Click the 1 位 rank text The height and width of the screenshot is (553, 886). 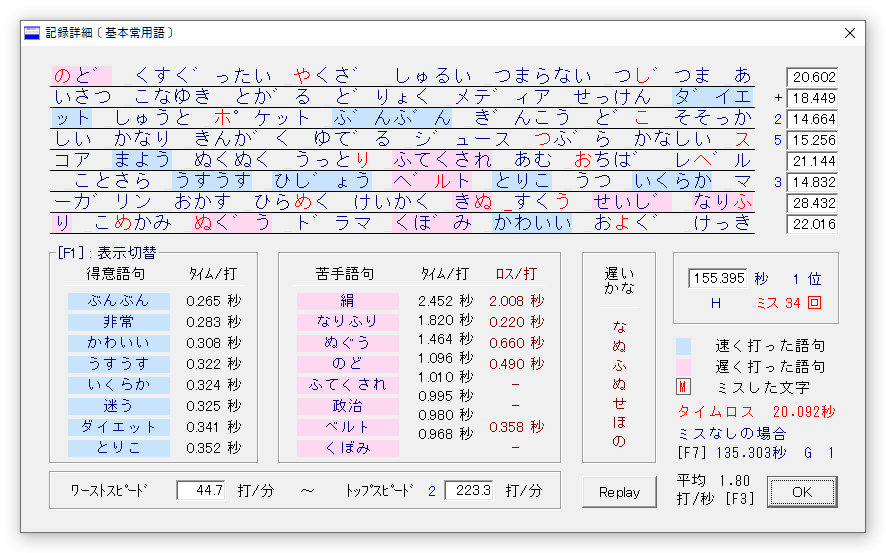coord(807,279)
